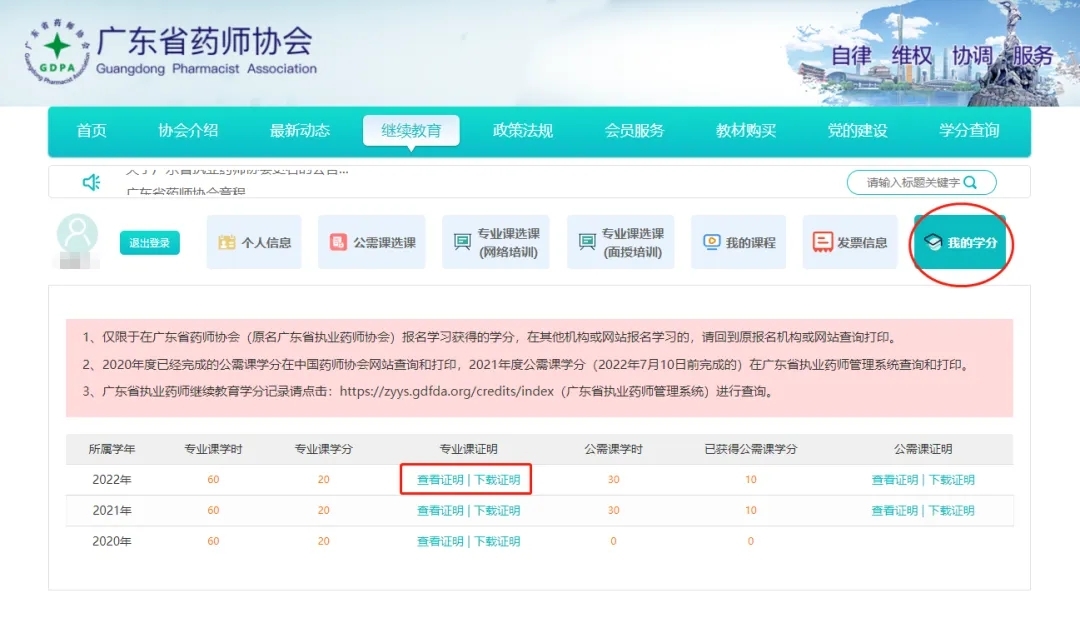Image resolution: width=1080 pixels, height=618 pixels.
Task: Open 我的课程 my courses
Action: click(x=738, y=242)
